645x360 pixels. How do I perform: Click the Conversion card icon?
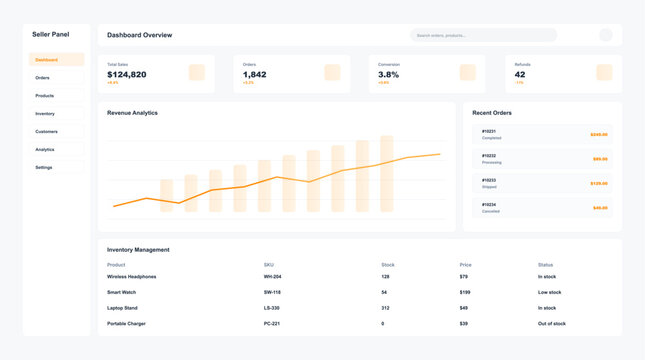pos(468,72)
